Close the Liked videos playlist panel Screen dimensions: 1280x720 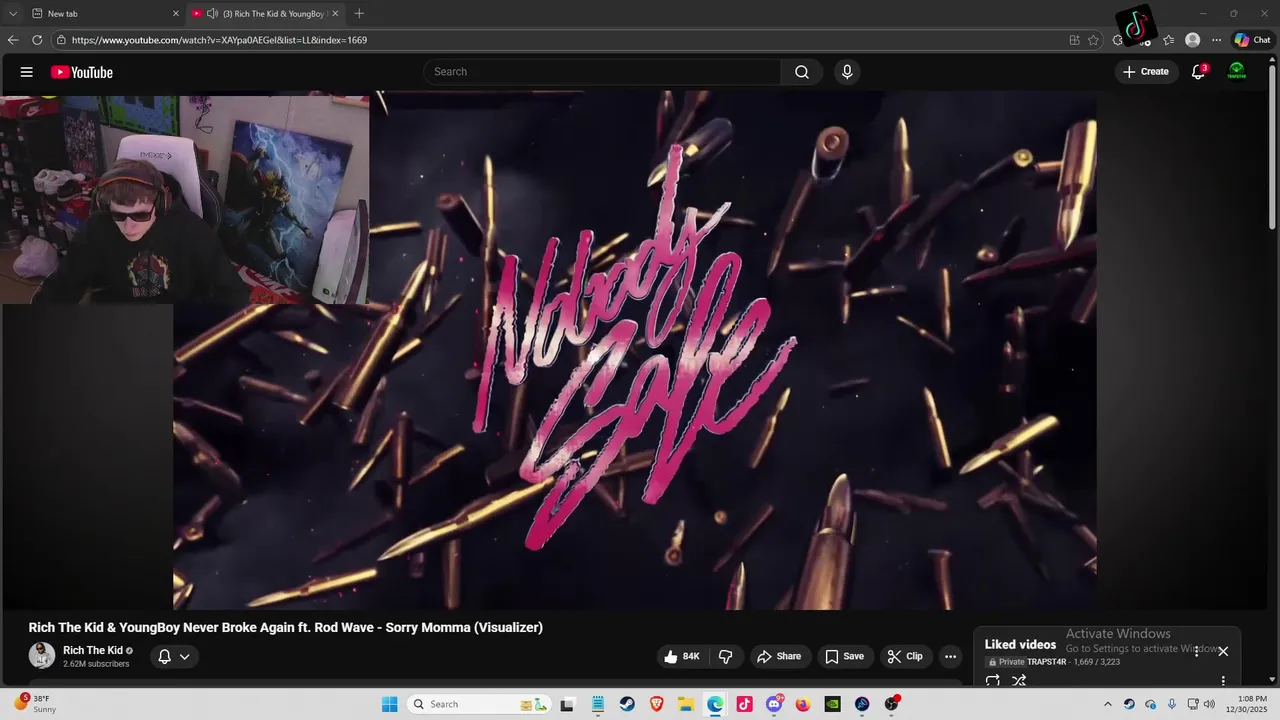1223,651
